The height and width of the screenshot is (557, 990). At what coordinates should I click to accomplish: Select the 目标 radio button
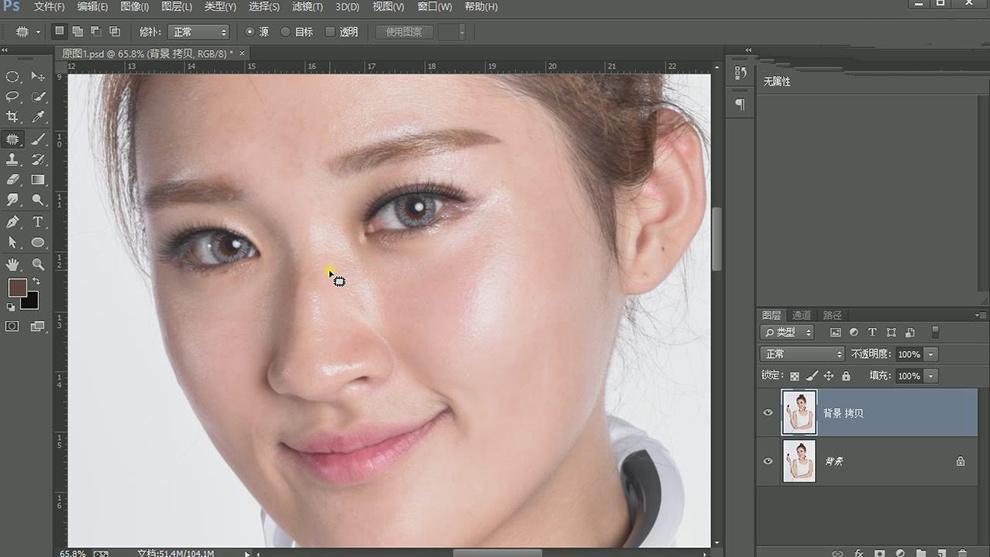pyautogui.click(x=285, y=32)
